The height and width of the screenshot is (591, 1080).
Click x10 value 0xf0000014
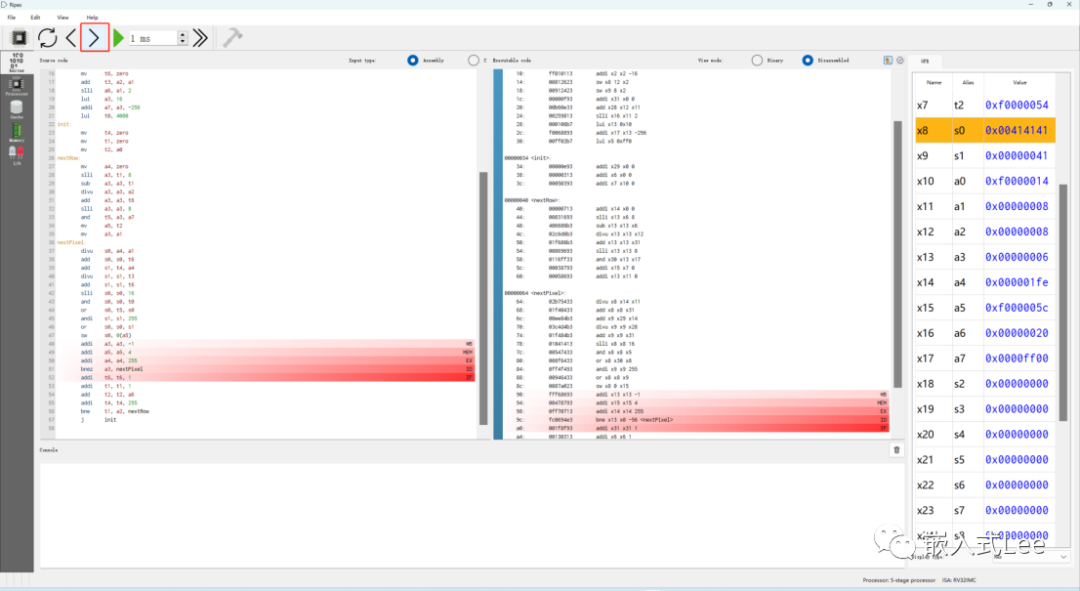[x=1017, y=181]
